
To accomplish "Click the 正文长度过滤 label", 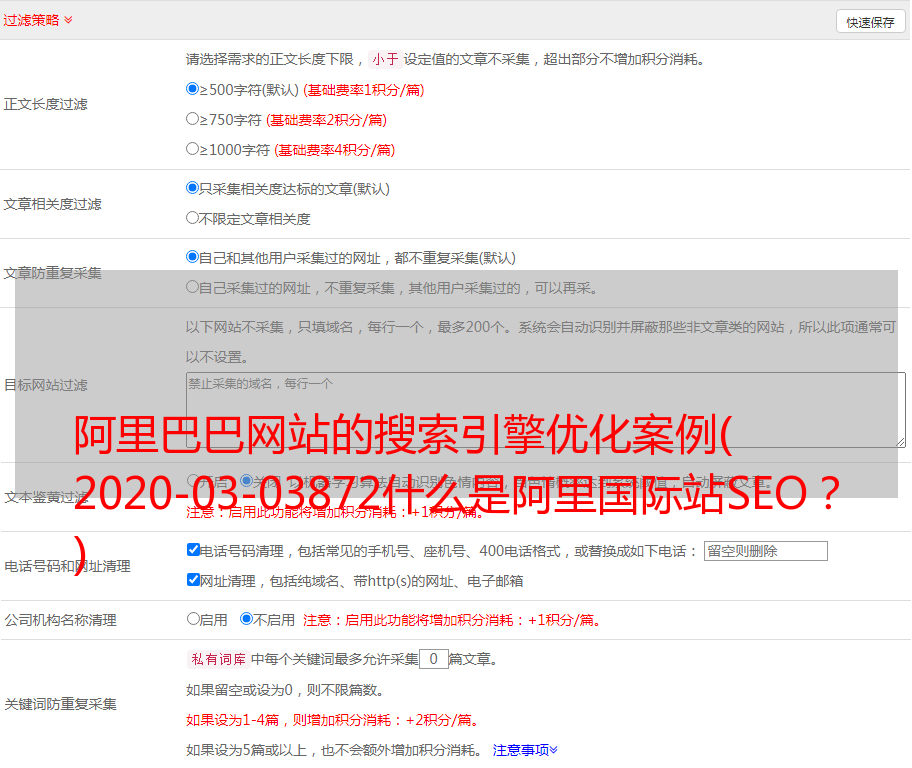I will (x=45, y=104).
